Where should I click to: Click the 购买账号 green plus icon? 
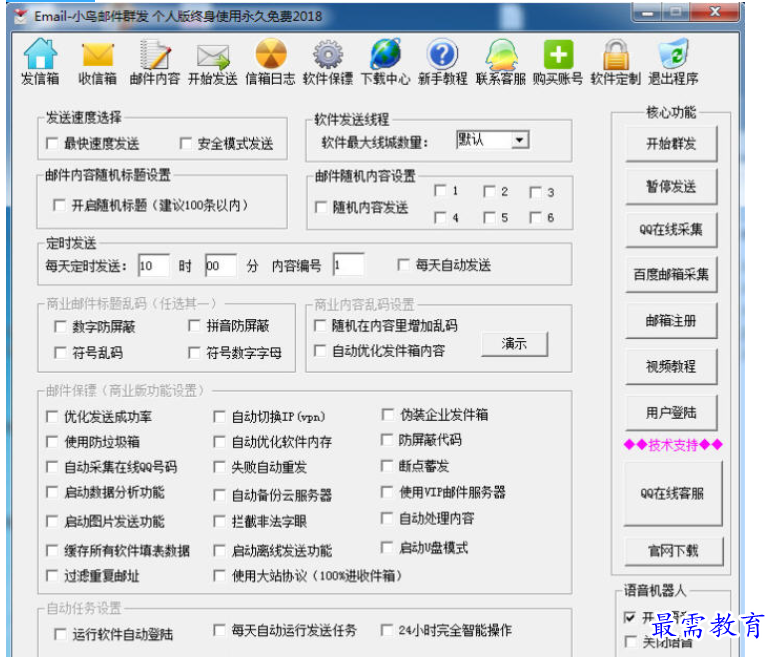point(558,54)
